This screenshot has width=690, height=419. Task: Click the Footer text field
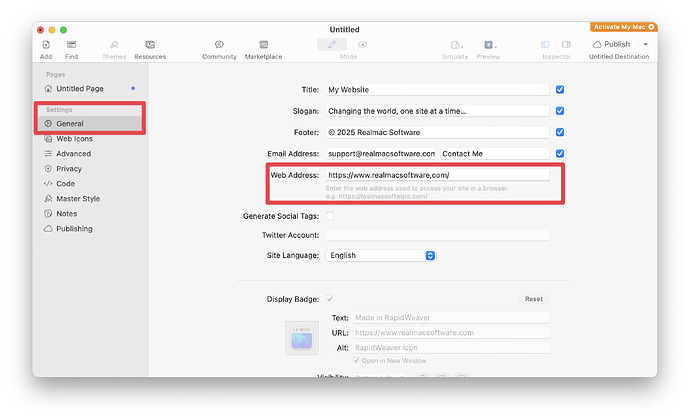[437, 132]
